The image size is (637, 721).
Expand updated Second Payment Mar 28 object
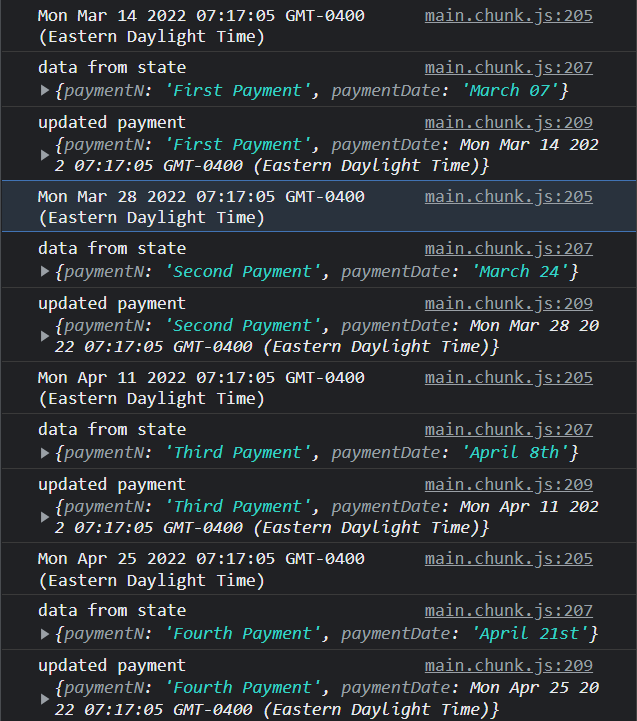pyautogui.click(x=45, y=336)
